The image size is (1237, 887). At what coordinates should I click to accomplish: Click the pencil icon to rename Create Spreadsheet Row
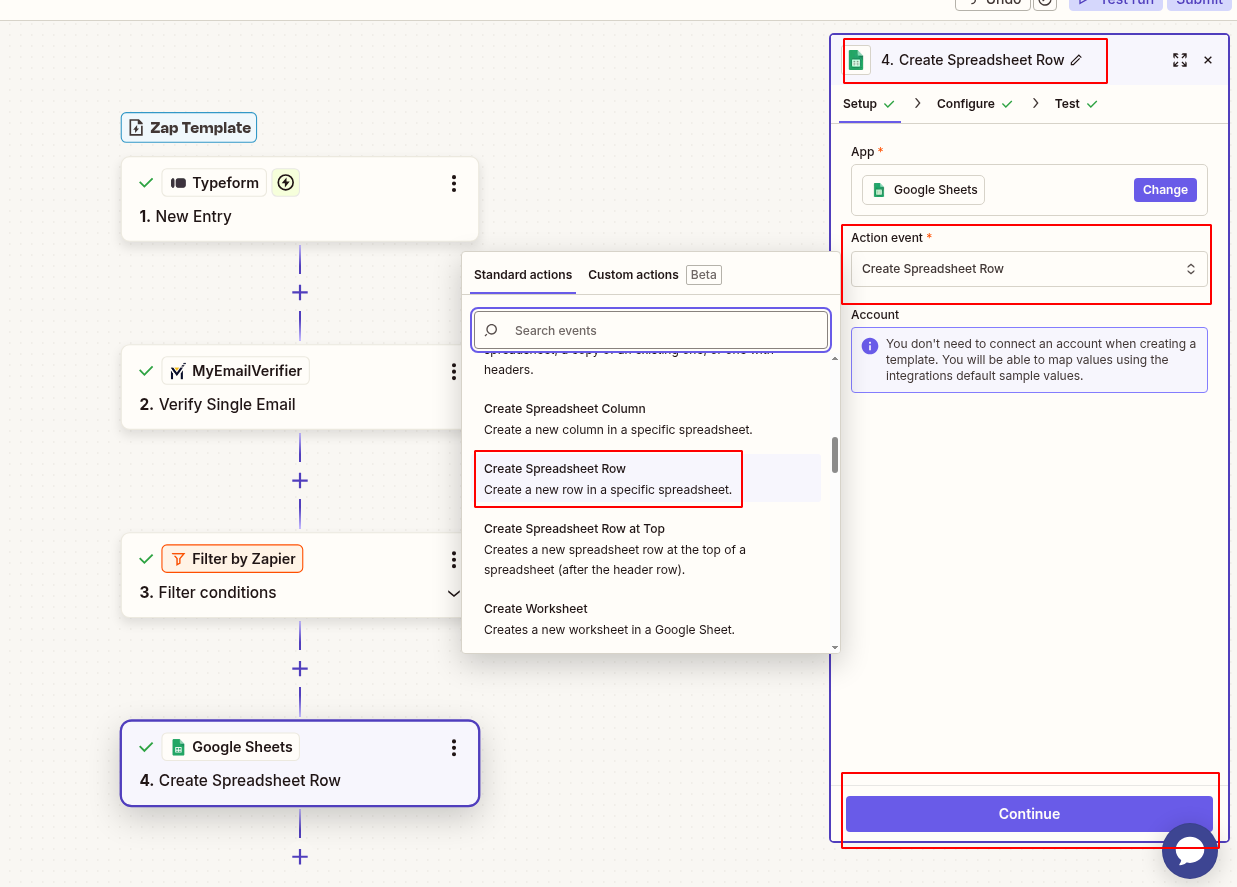(1076, 60)
